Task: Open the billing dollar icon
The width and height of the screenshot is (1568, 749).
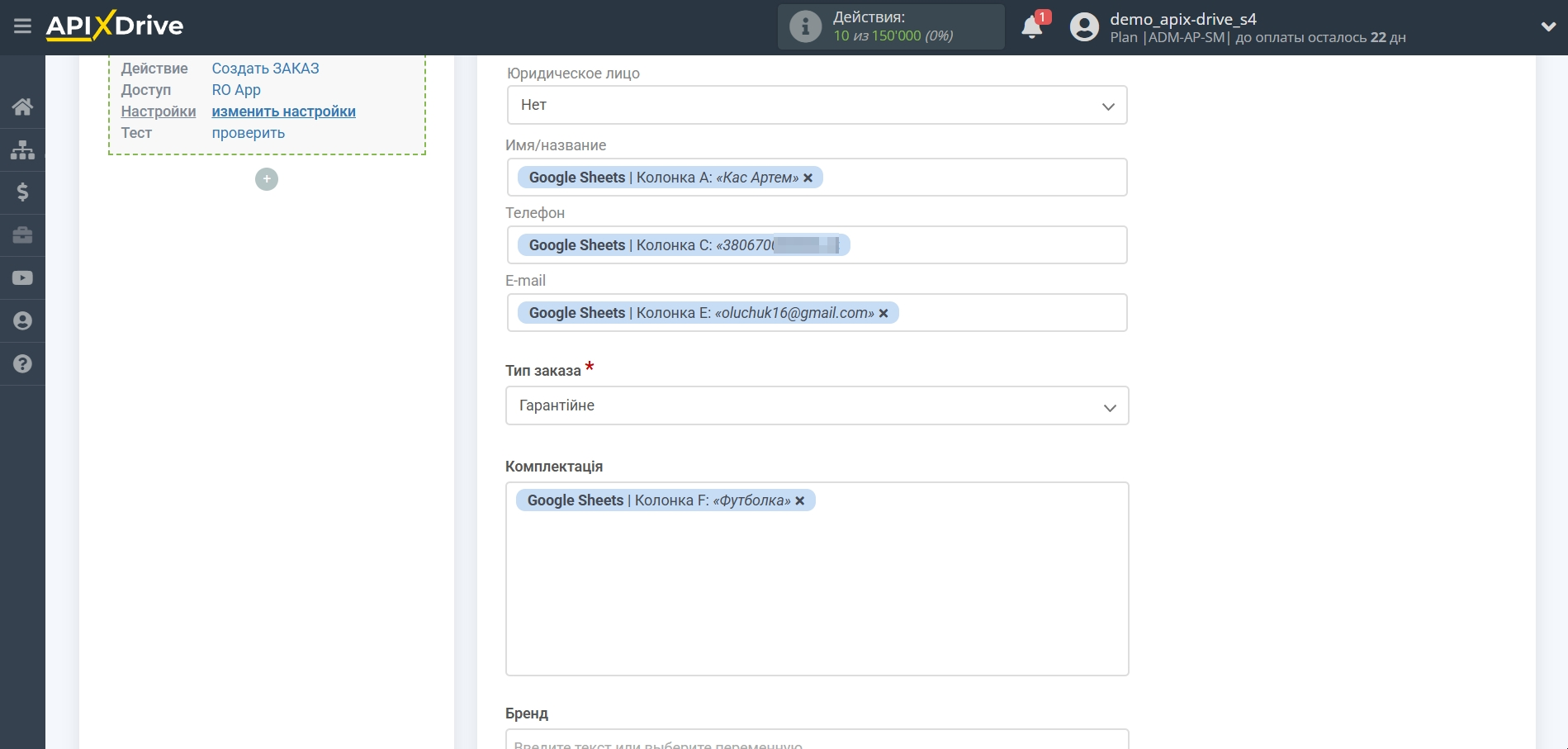Action: (22, 192)
